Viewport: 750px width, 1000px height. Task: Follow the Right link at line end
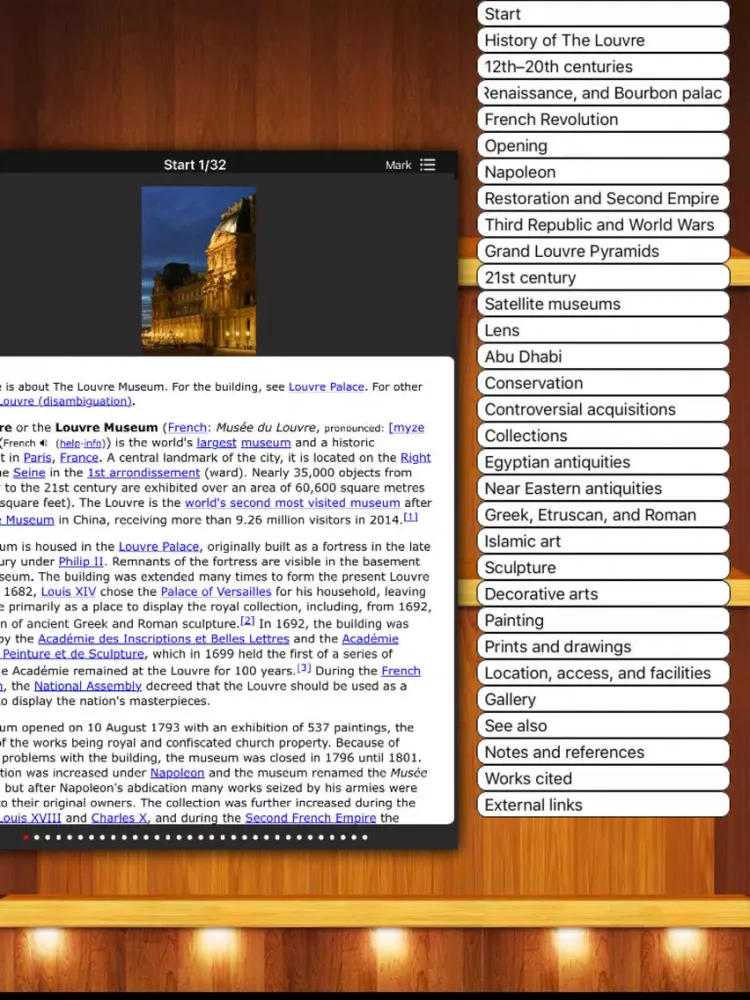[416, 457]
